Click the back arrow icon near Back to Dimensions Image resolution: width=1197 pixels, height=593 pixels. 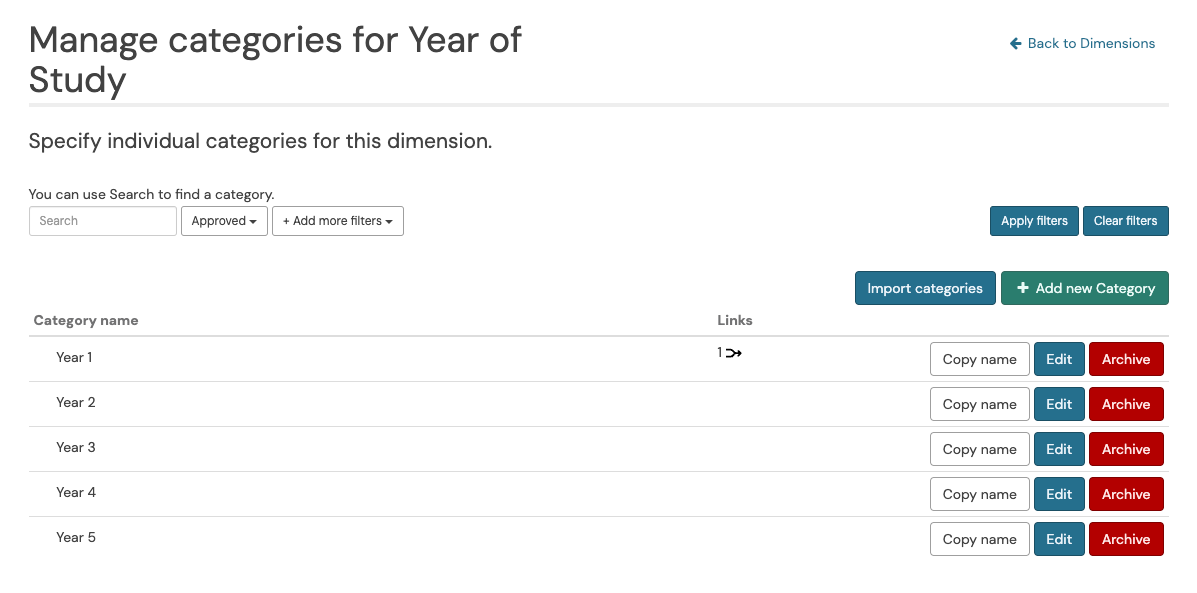point(1014,43)
